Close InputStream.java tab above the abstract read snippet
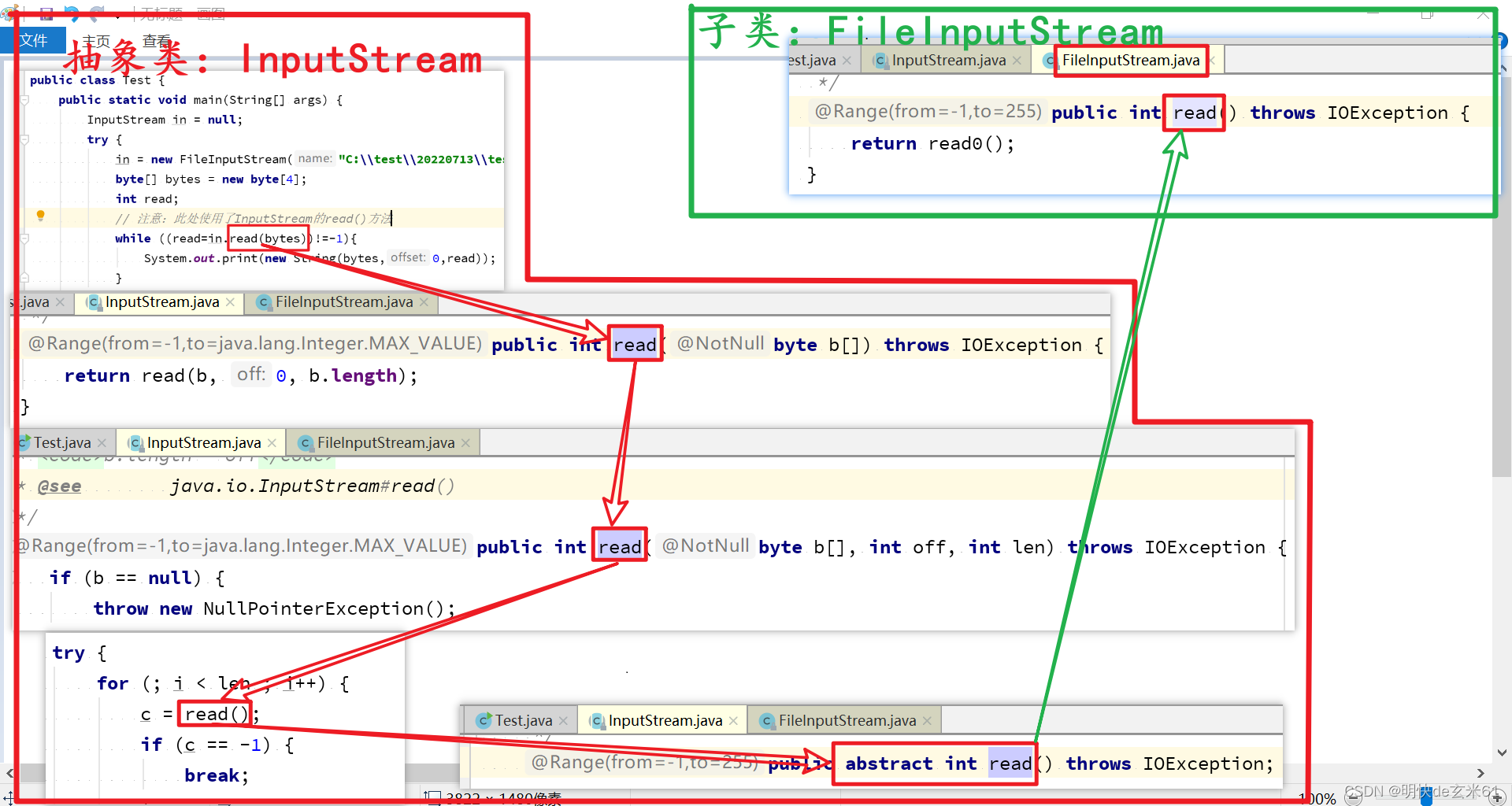 pos(733,721)
